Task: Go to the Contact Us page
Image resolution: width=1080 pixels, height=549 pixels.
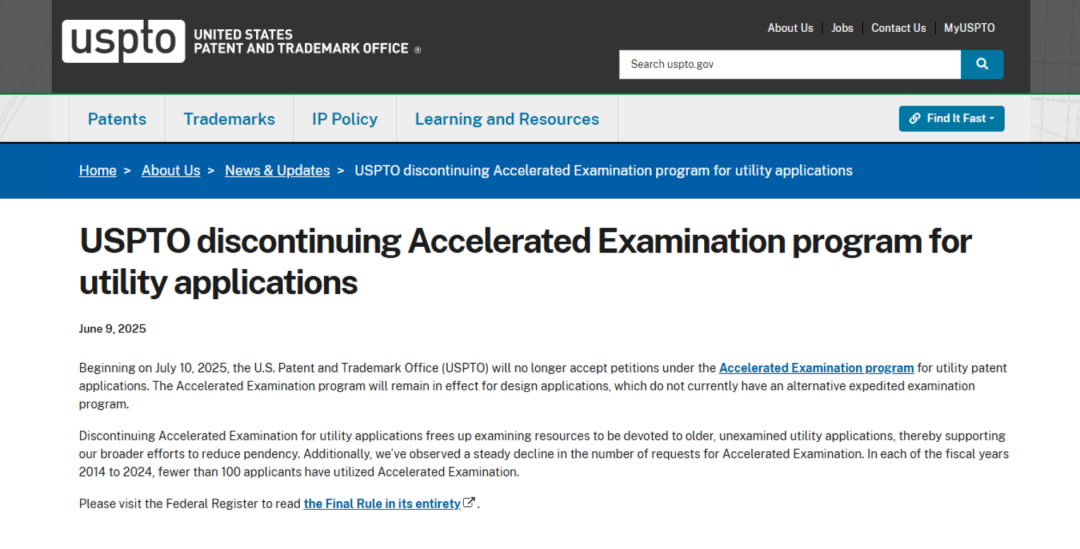Action: [x=898, y=28]
